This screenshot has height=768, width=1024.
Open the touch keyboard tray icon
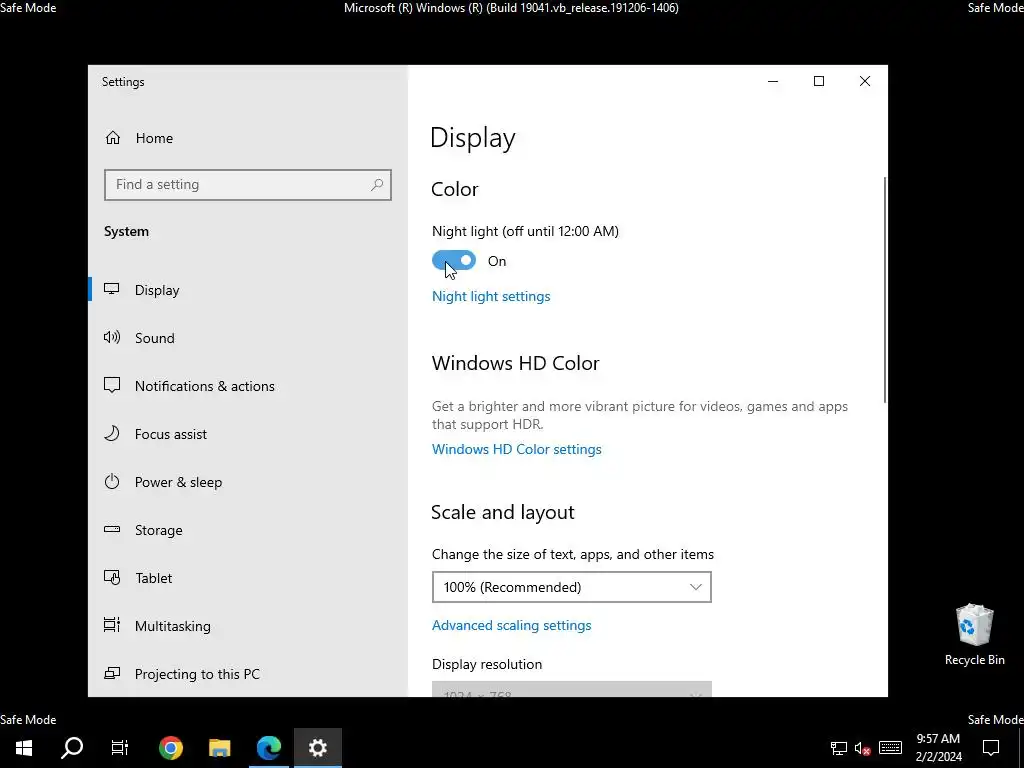890,748
